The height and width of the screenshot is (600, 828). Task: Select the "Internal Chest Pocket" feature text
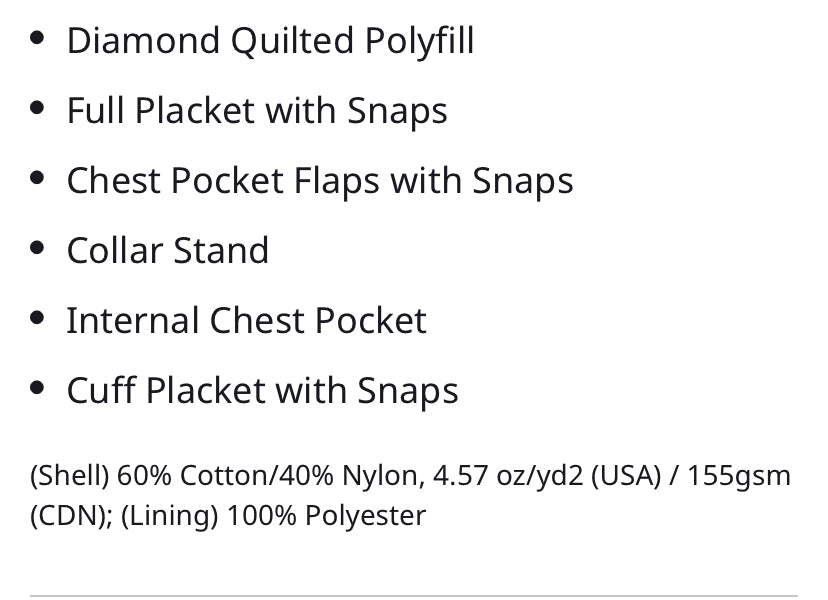246,320
